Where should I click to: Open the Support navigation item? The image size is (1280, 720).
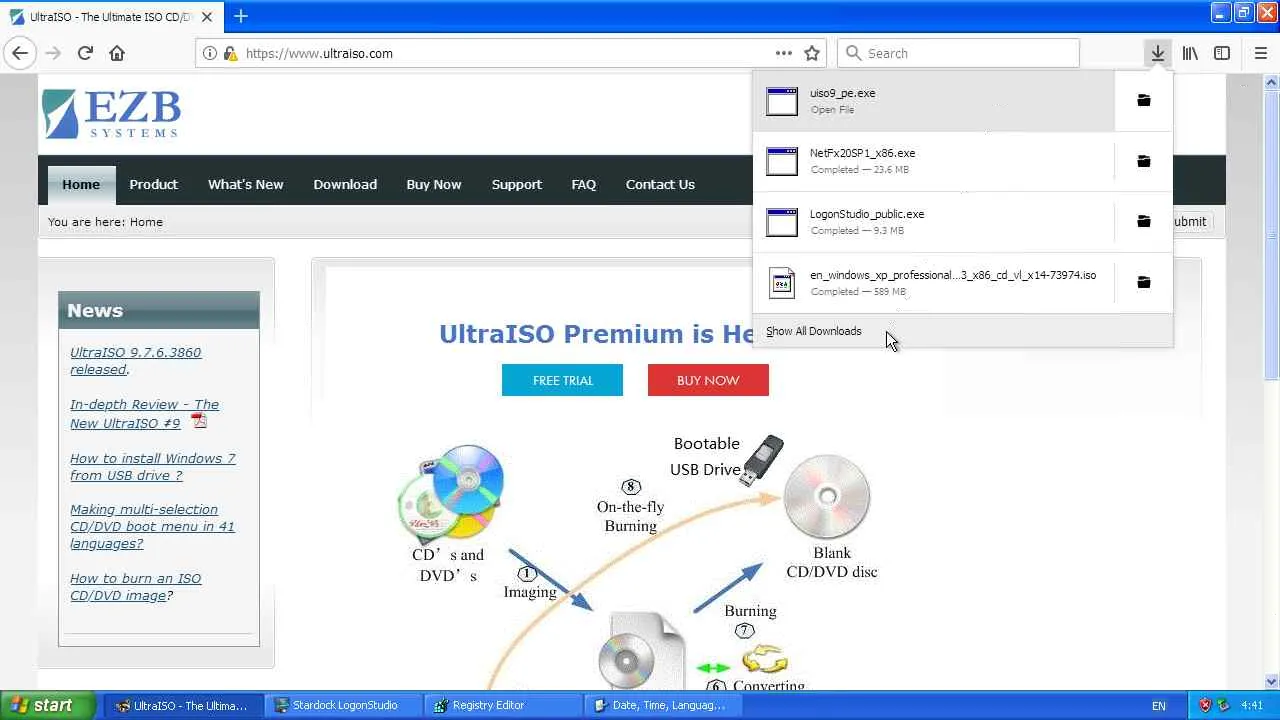click(516, 184)
